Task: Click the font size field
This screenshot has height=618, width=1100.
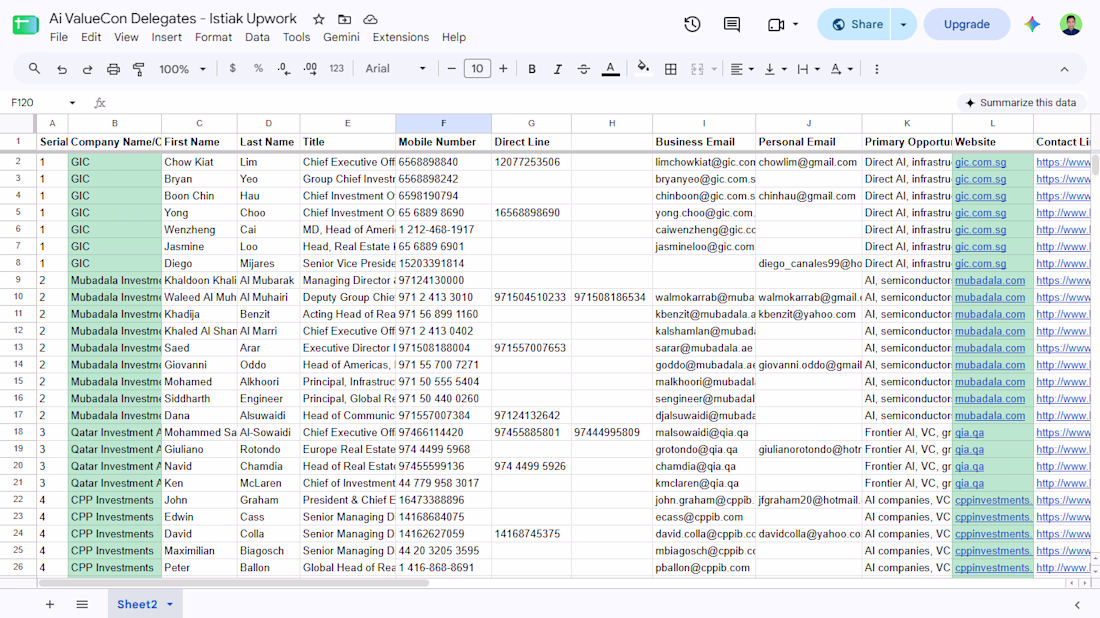Action: 477,69
